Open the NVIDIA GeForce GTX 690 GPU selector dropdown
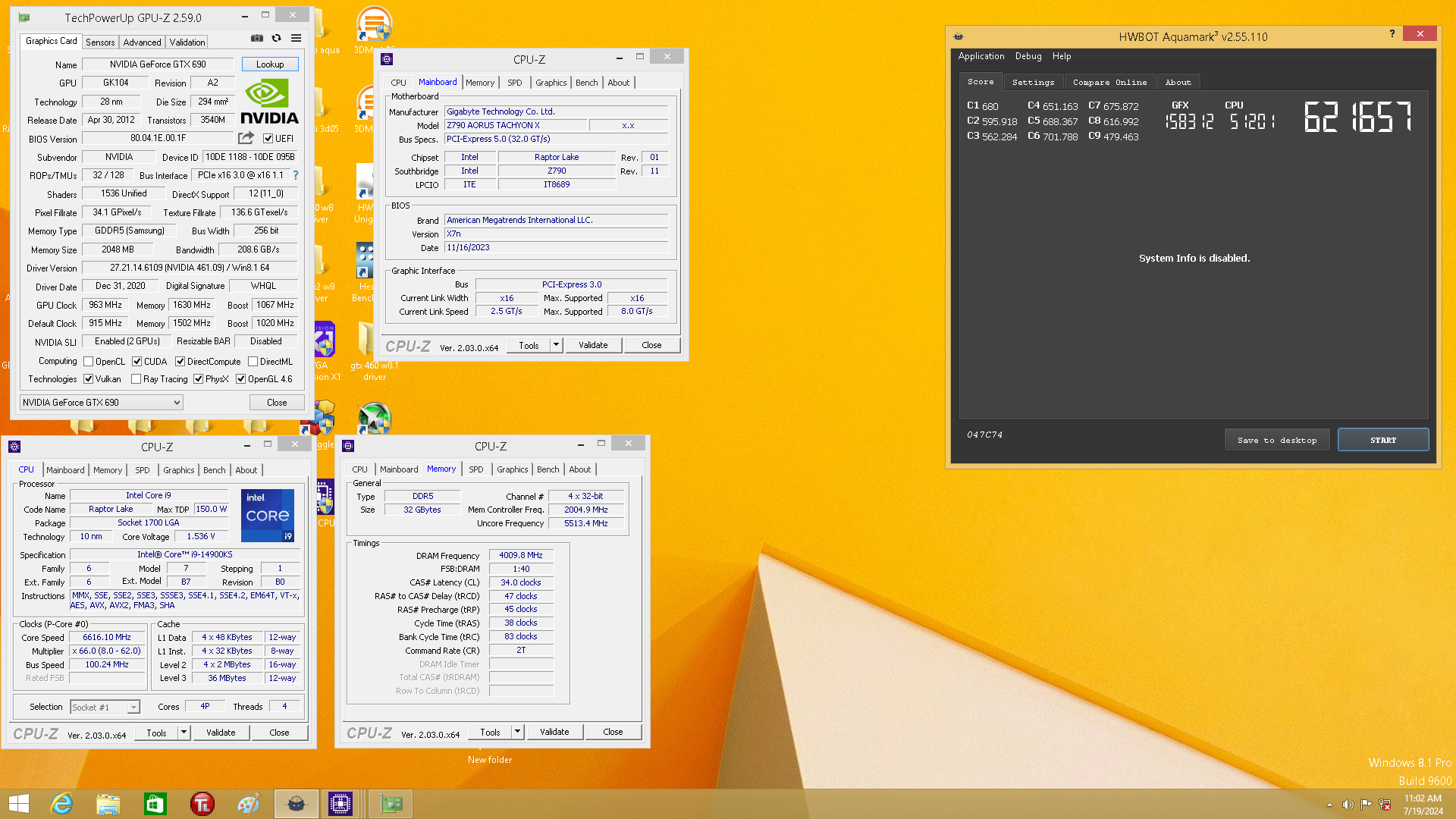1456x819 pixels. coord(102,403)
